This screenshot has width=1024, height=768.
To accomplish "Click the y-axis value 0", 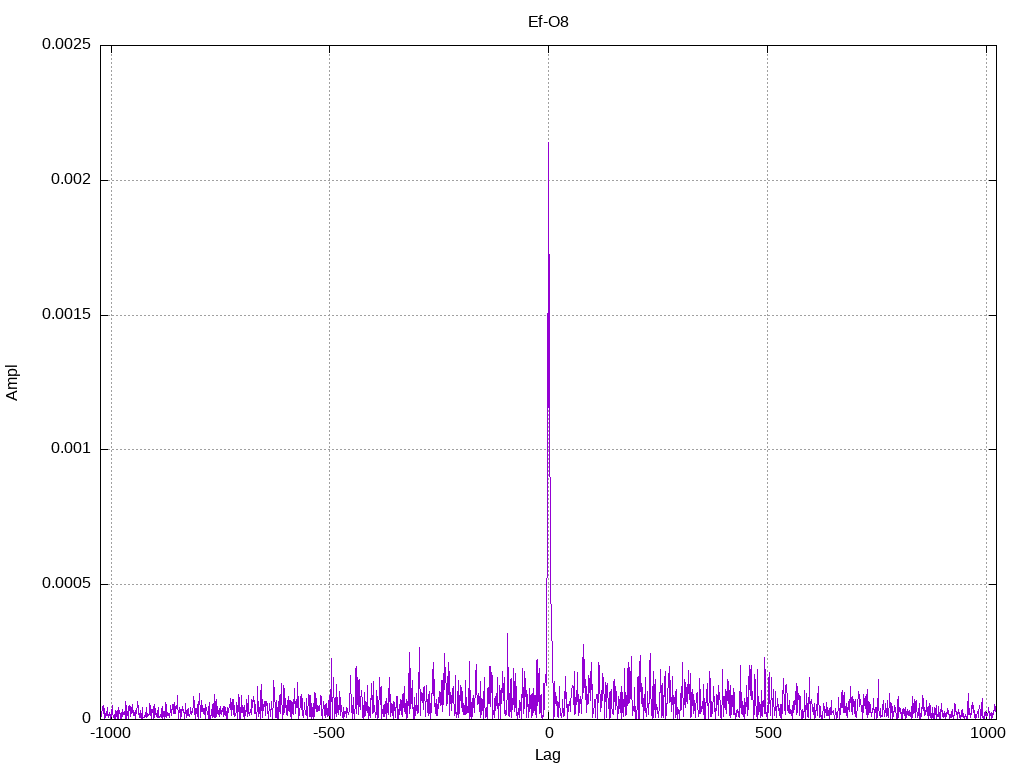I will (86, 718).
